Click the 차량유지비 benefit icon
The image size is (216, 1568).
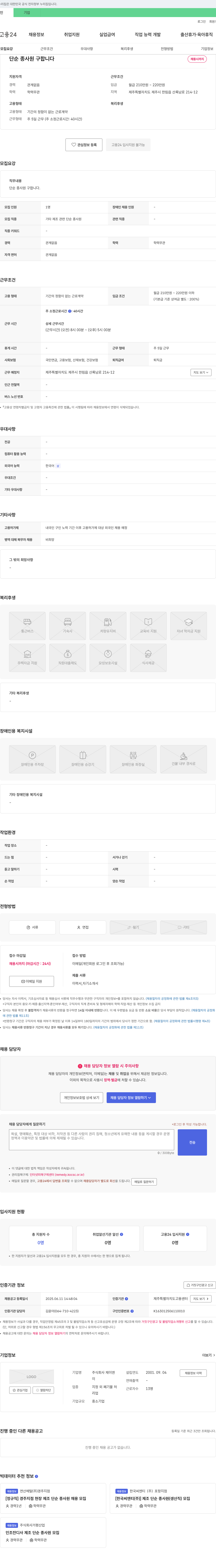(108, 626)
